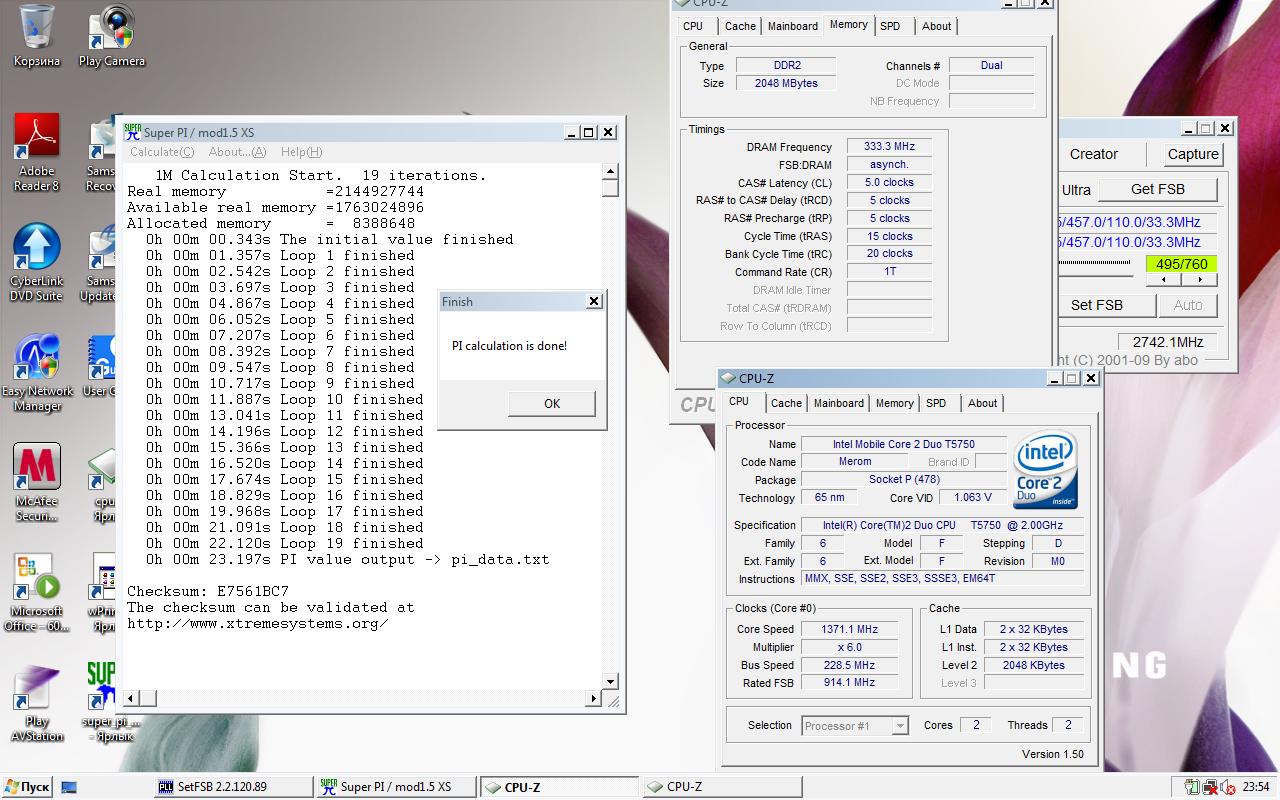Increase FSB with right stepper arrow
1280x800 pixels.
tap(1200, 280)
